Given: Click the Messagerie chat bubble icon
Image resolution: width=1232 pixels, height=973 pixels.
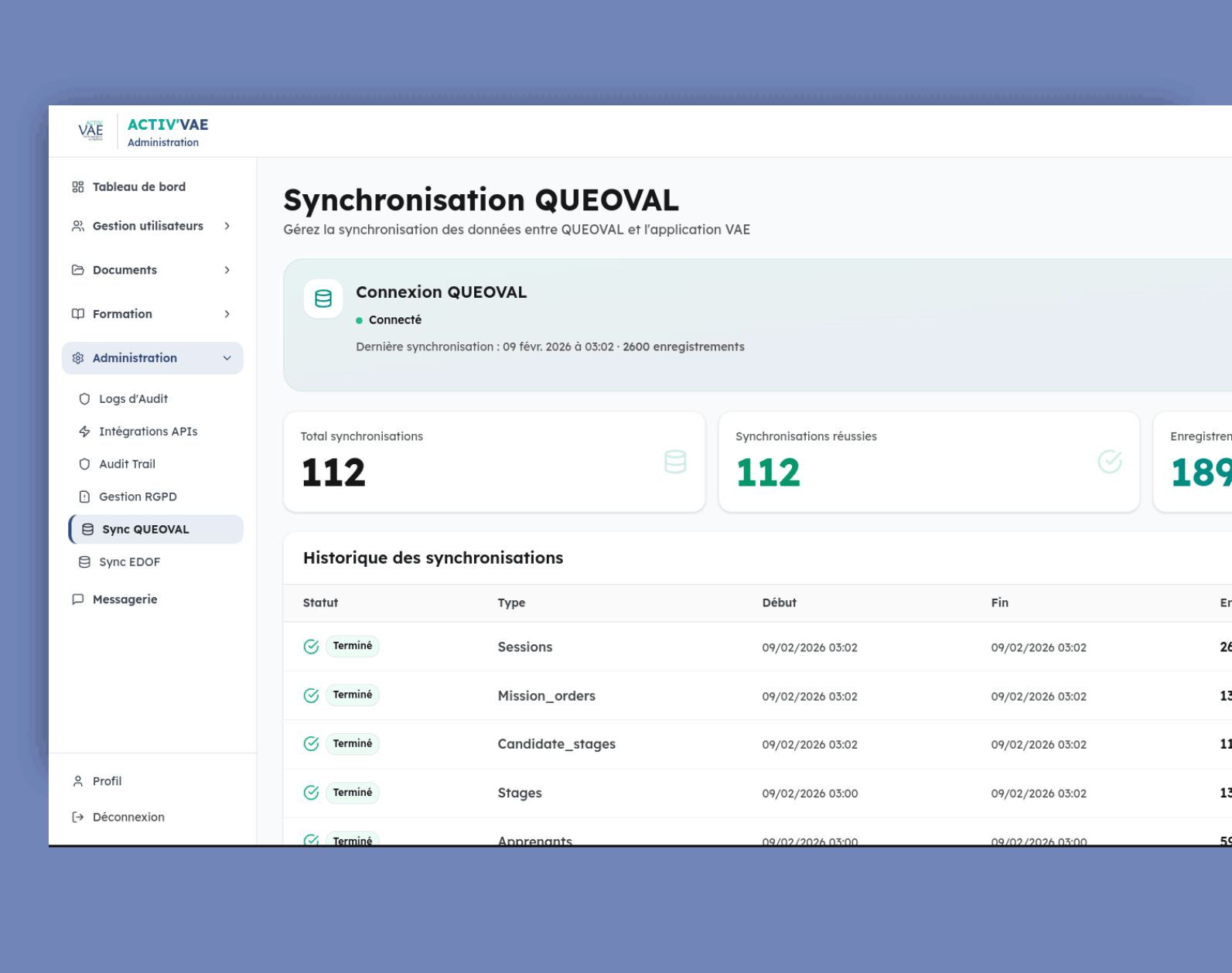Looking at the screenshot, I should point(78,599).
